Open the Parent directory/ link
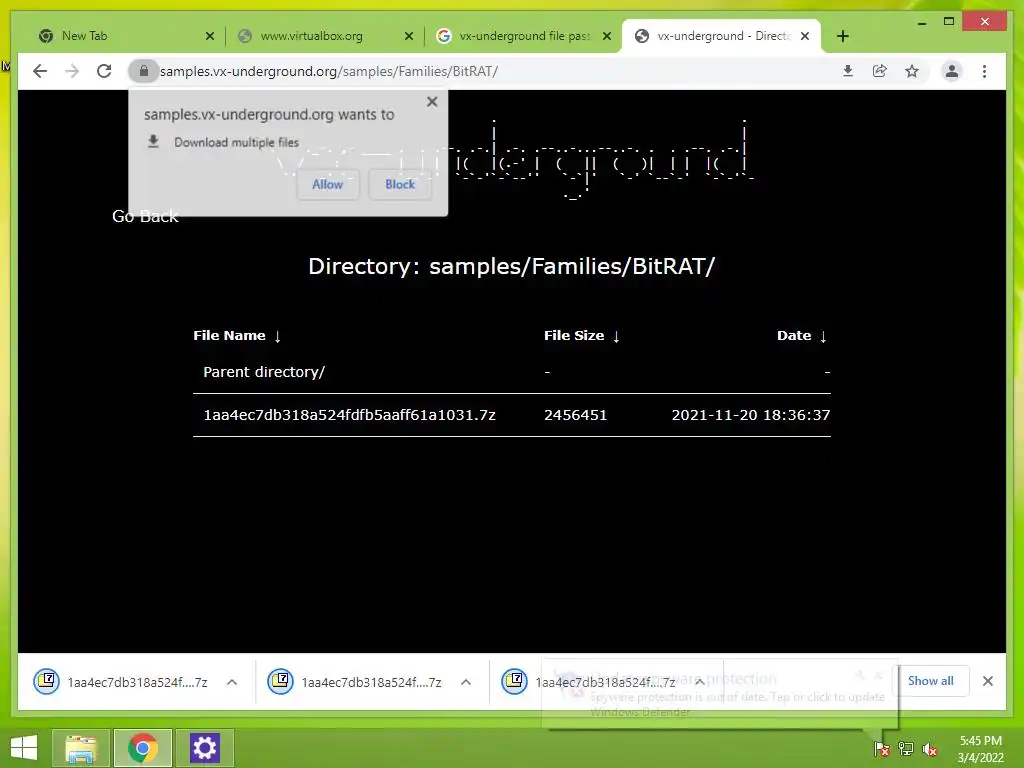 (264, 372)
